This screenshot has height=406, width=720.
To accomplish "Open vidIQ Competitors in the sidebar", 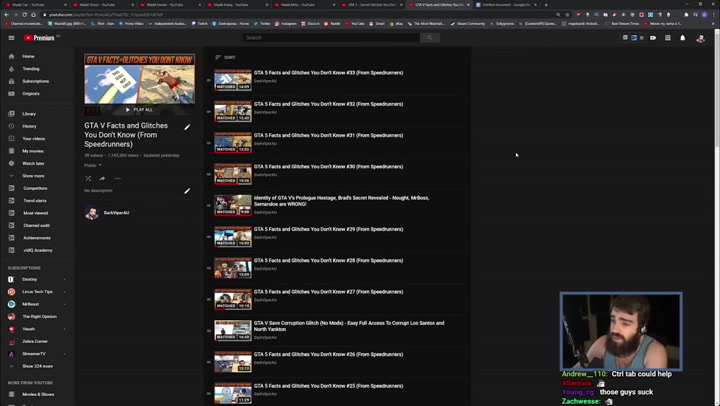I will [x=37, y=188].
